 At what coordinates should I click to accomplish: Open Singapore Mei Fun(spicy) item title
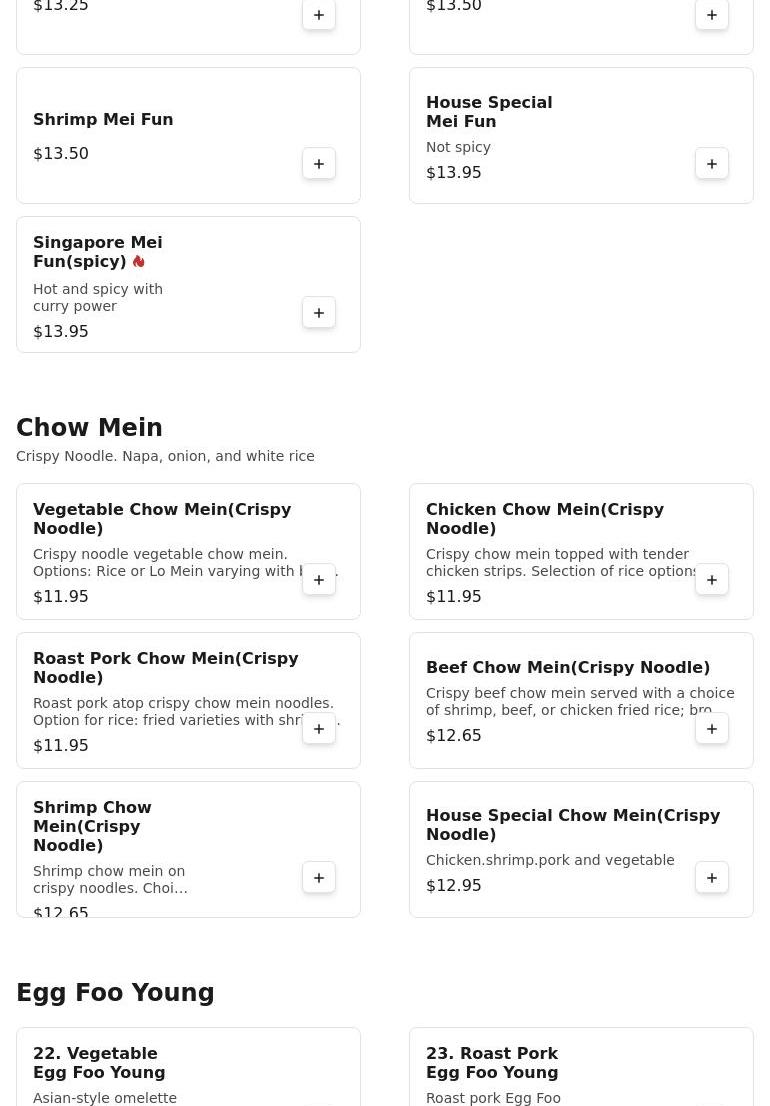pos(97,252)
